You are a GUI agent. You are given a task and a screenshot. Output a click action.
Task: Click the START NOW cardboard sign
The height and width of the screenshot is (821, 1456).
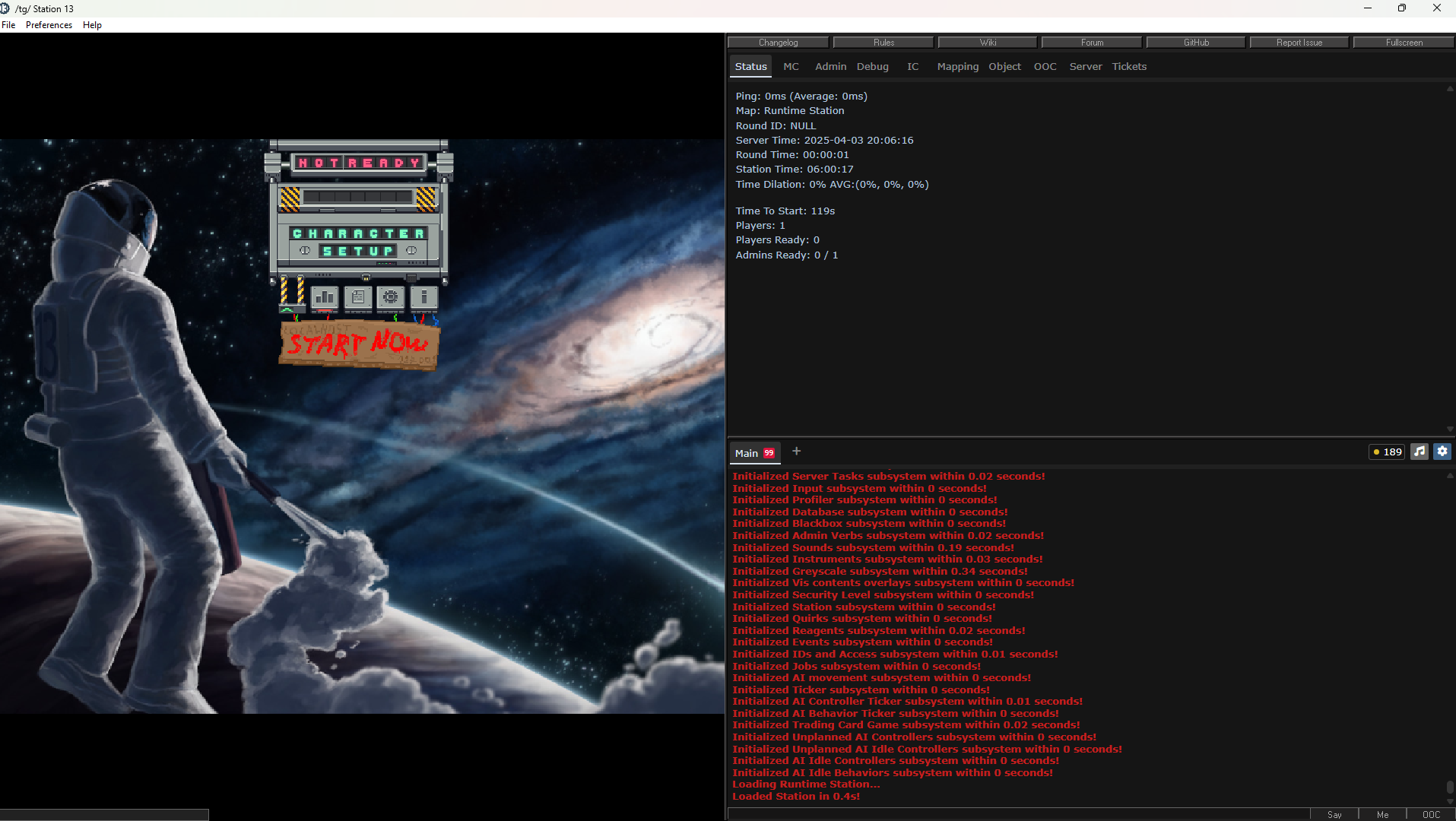(359, 344)
